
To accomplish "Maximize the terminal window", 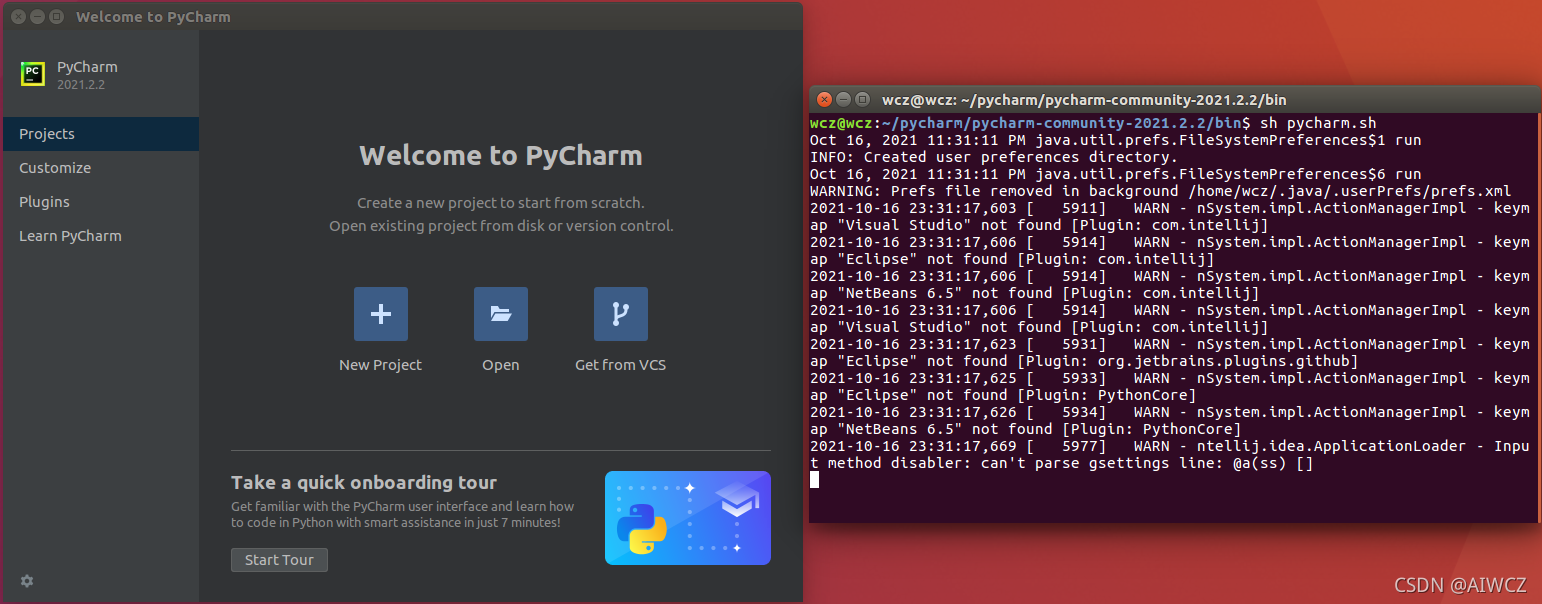I will [x=863, y=99].
